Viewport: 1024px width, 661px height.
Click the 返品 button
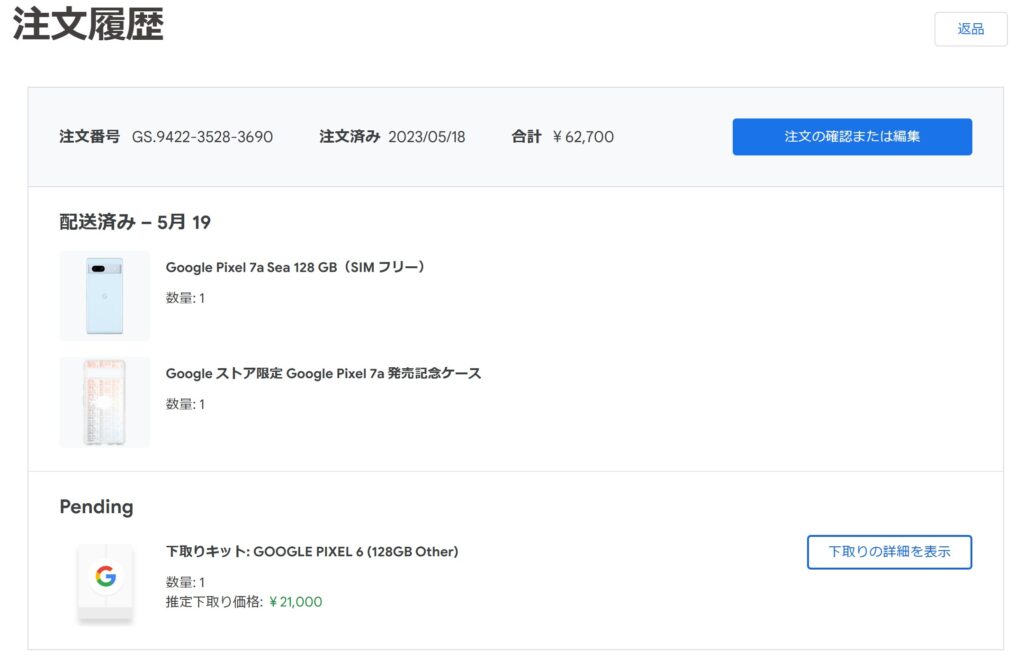click(970, 29)
